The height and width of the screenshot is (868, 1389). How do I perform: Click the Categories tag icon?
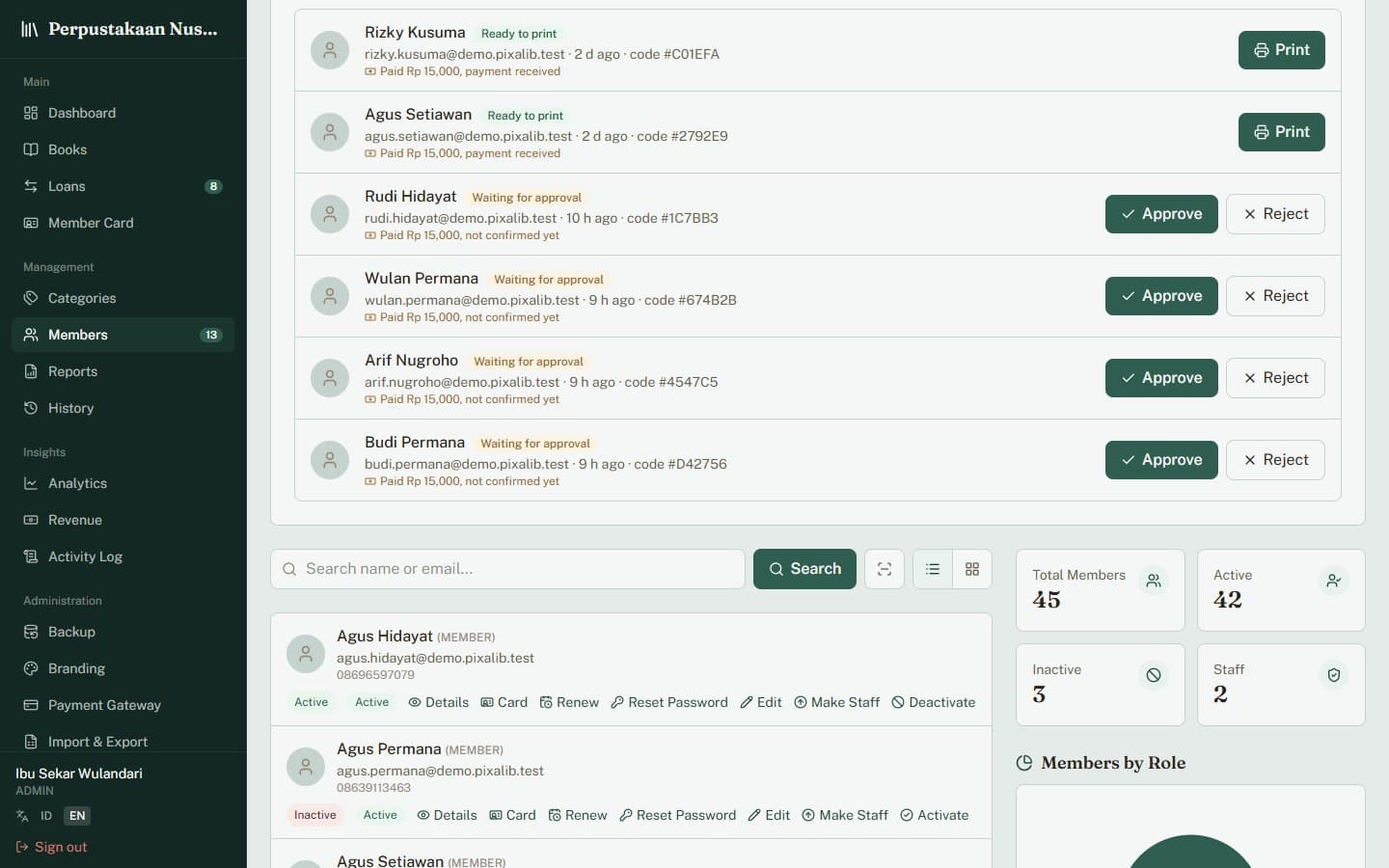tap(31, 298)
